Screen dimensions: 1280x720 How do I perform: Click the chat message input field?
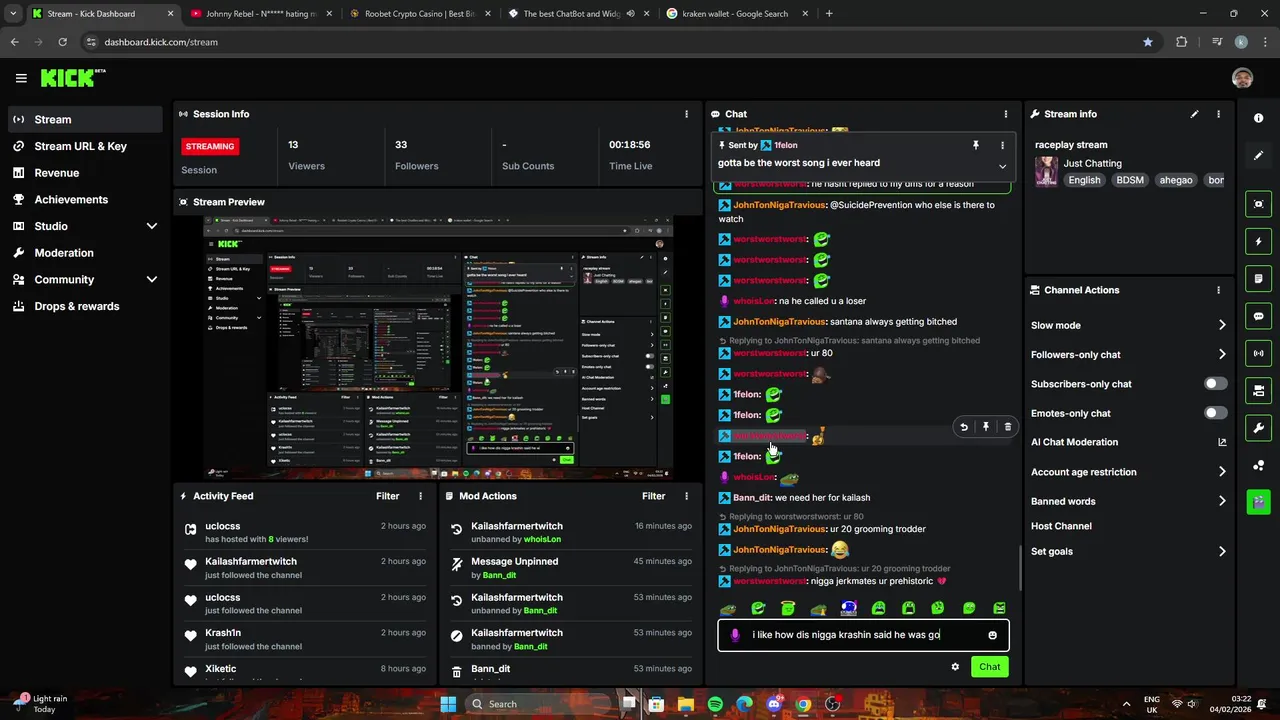point(863,635)
